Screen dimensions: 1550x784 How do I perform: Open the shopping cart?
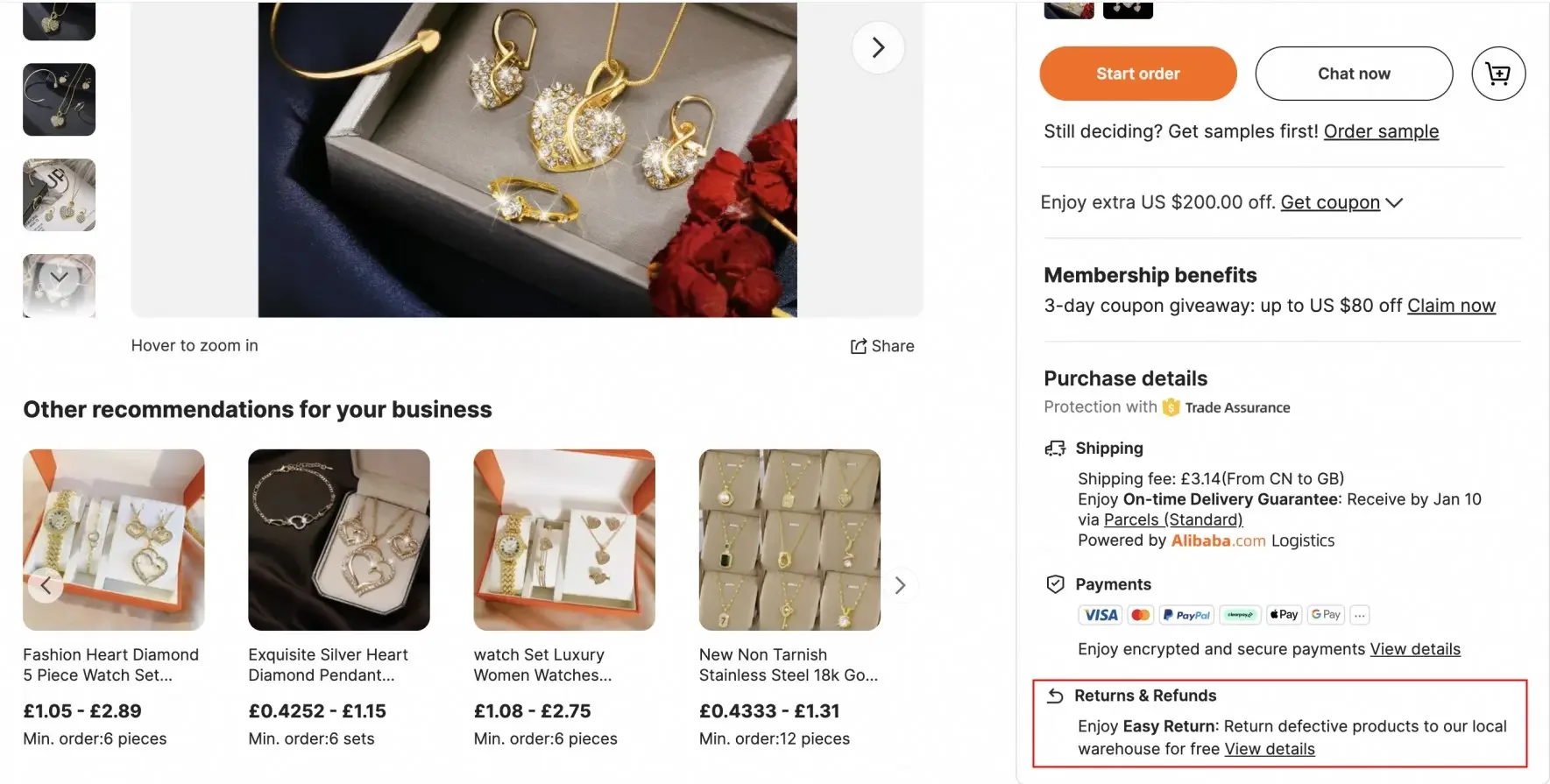click(1497, 74)
